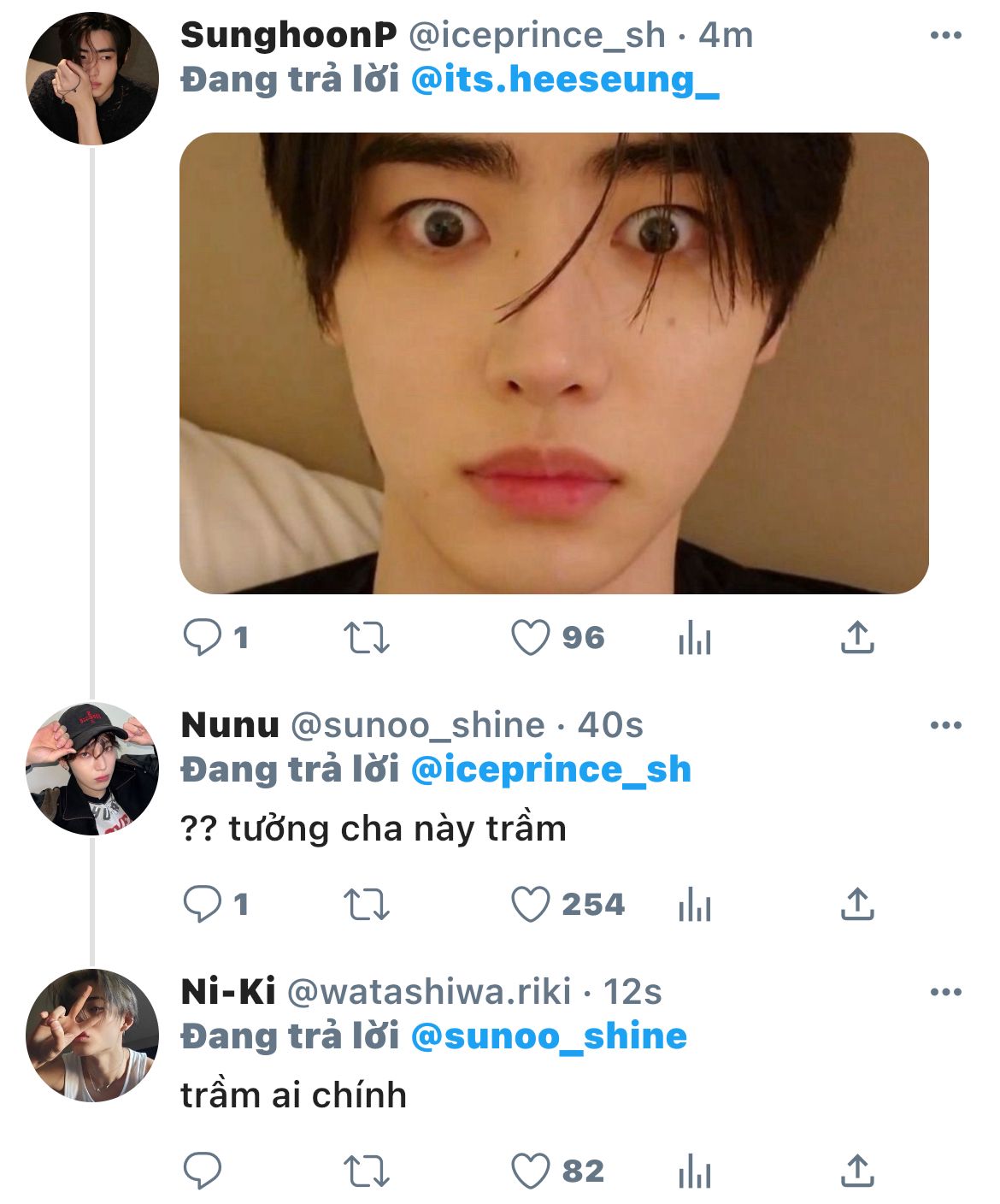
Task: Open more options on Nunu's reply
Action: coord(945,726)
